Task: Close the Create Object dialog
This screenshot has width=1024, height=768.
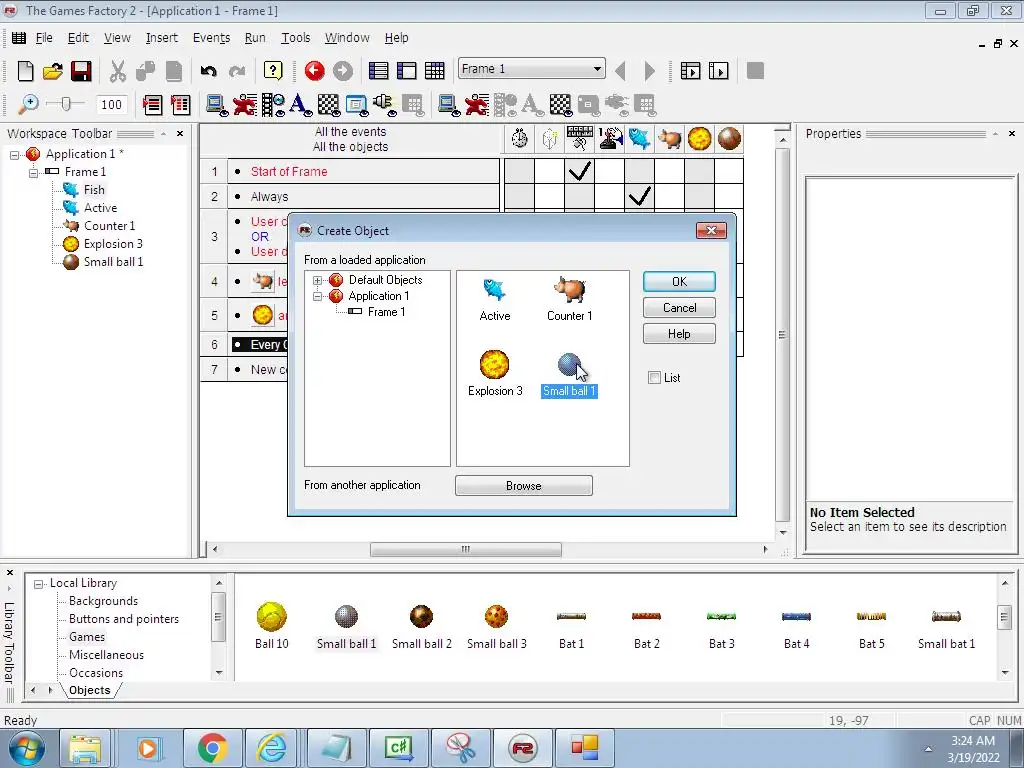Action: [x=711, y=231]
